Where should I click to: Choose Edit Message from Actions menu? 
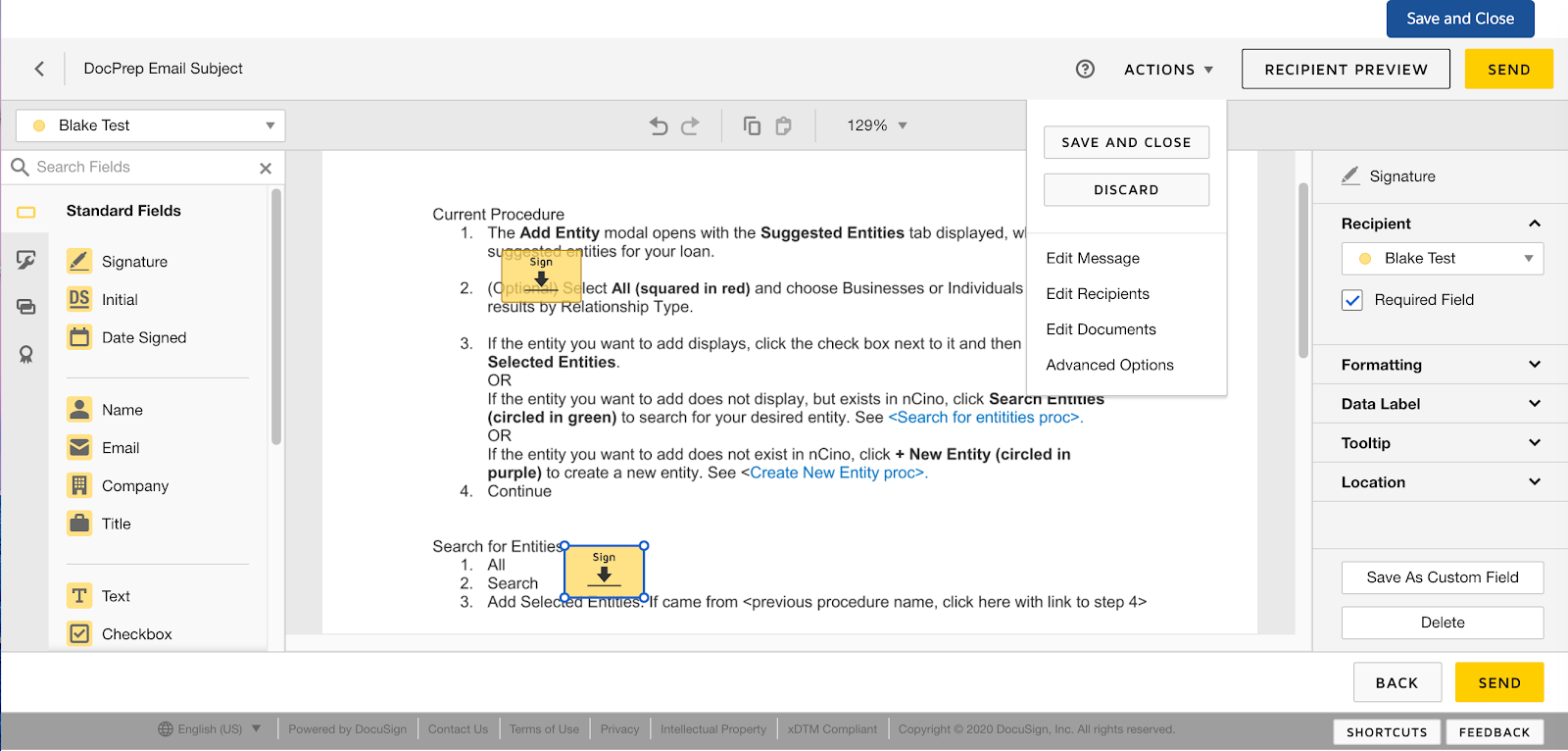(x=1093, y=258)
